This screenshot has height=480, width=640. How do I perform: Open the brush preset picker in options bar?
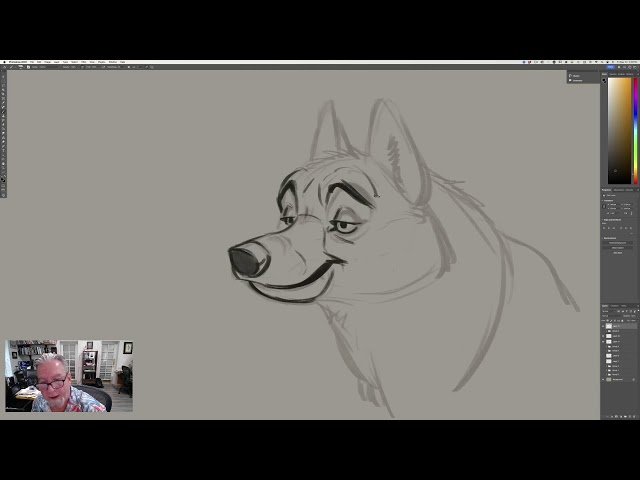(21, 67)
